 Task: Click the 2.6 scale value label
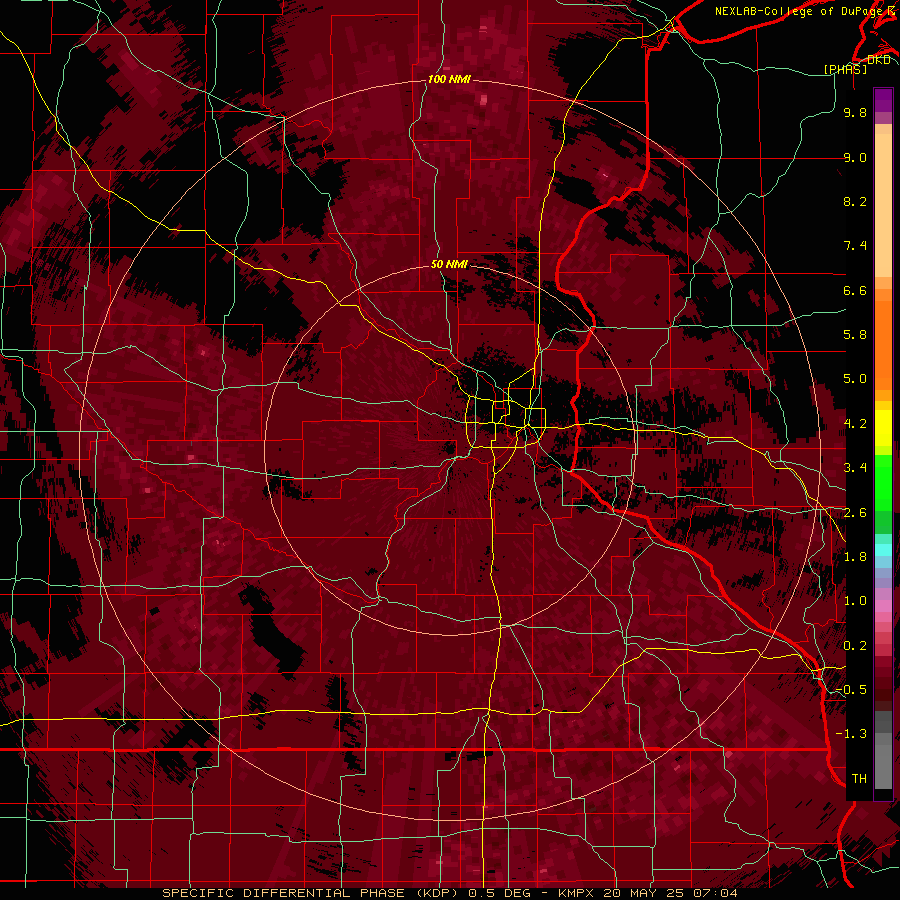pos(855,513)
